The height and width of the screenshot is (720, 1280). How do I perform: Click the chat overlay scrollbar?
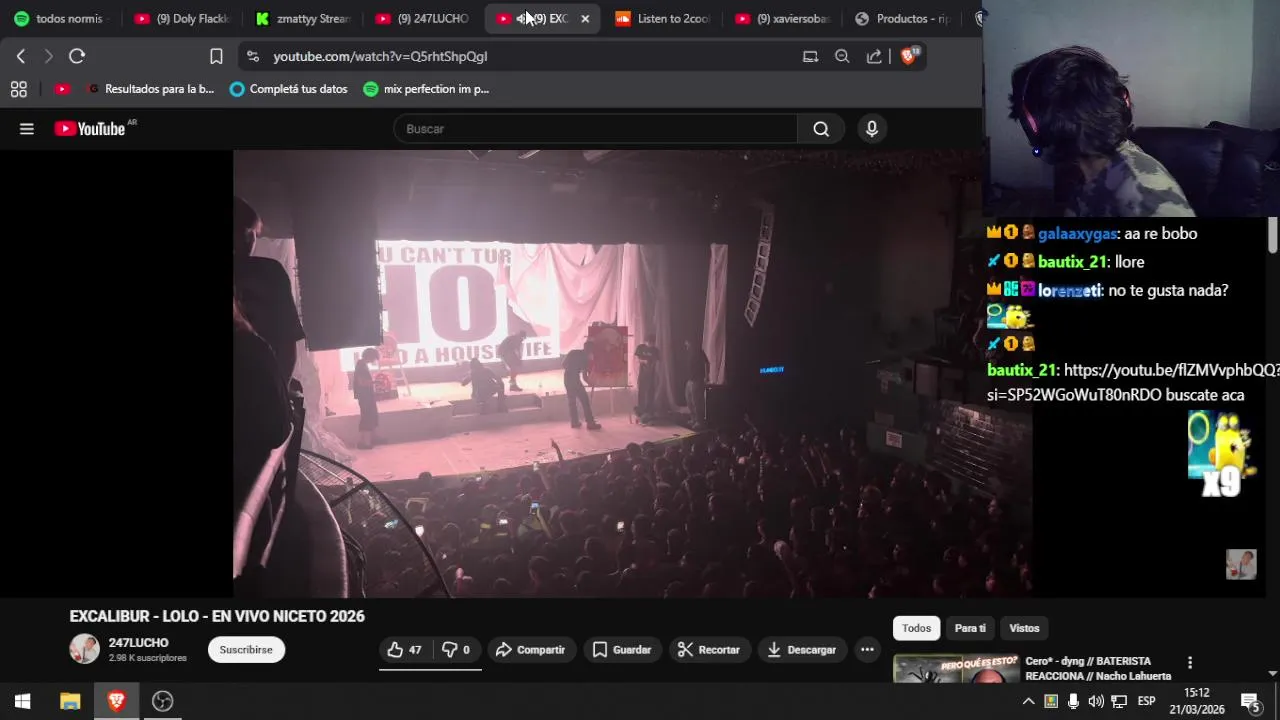(1273, 235)
